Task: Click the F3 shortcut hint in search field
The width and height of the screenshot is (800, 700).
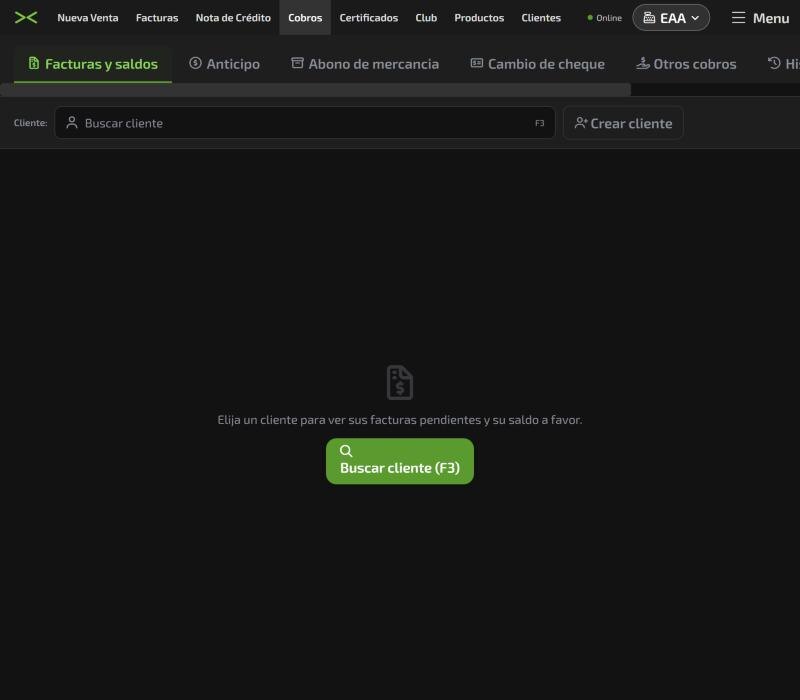Action: click(x=539, y=123)
